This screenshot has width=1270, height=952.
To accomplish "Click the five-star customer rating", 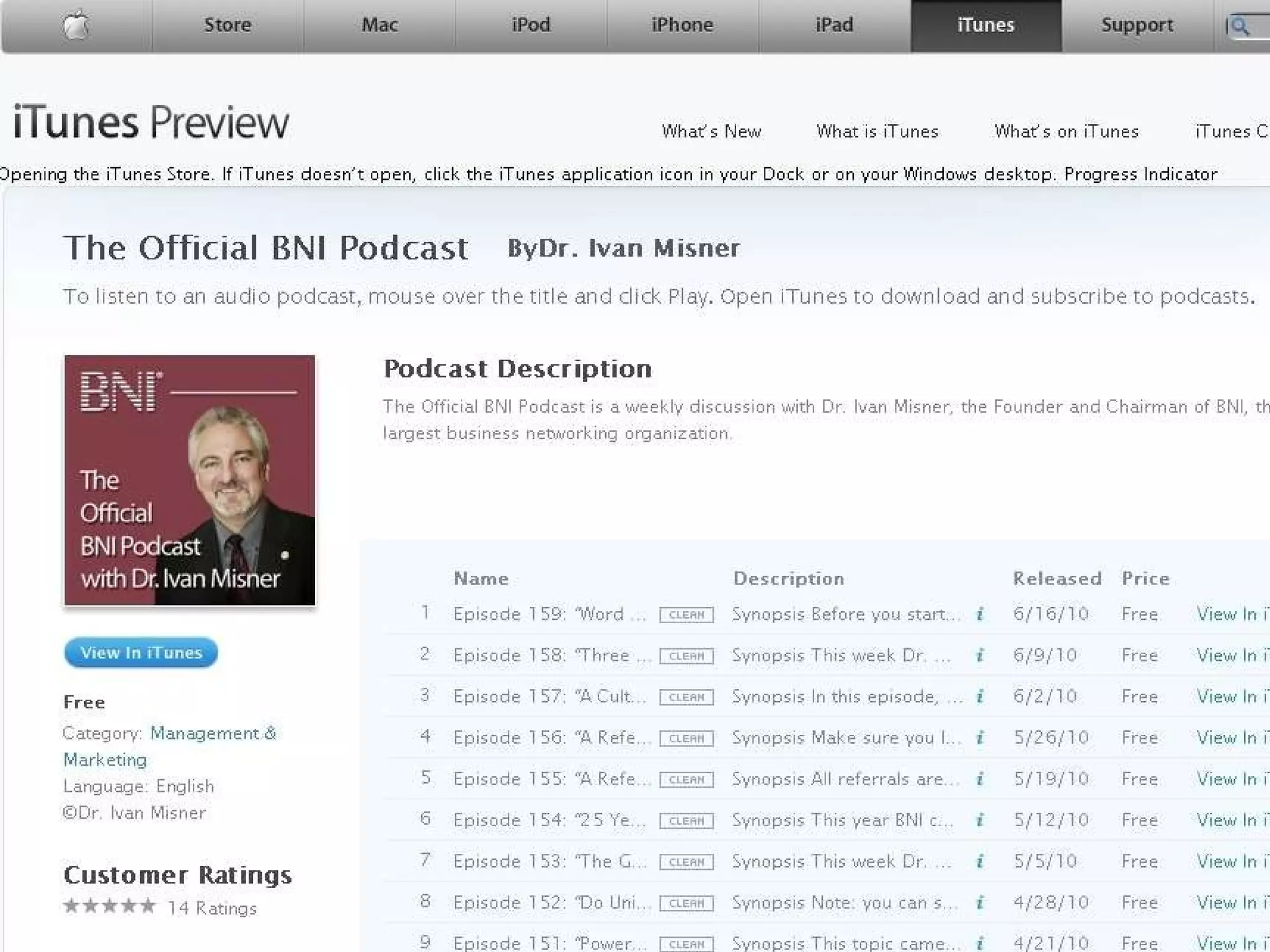I will (x=110, y=906).
